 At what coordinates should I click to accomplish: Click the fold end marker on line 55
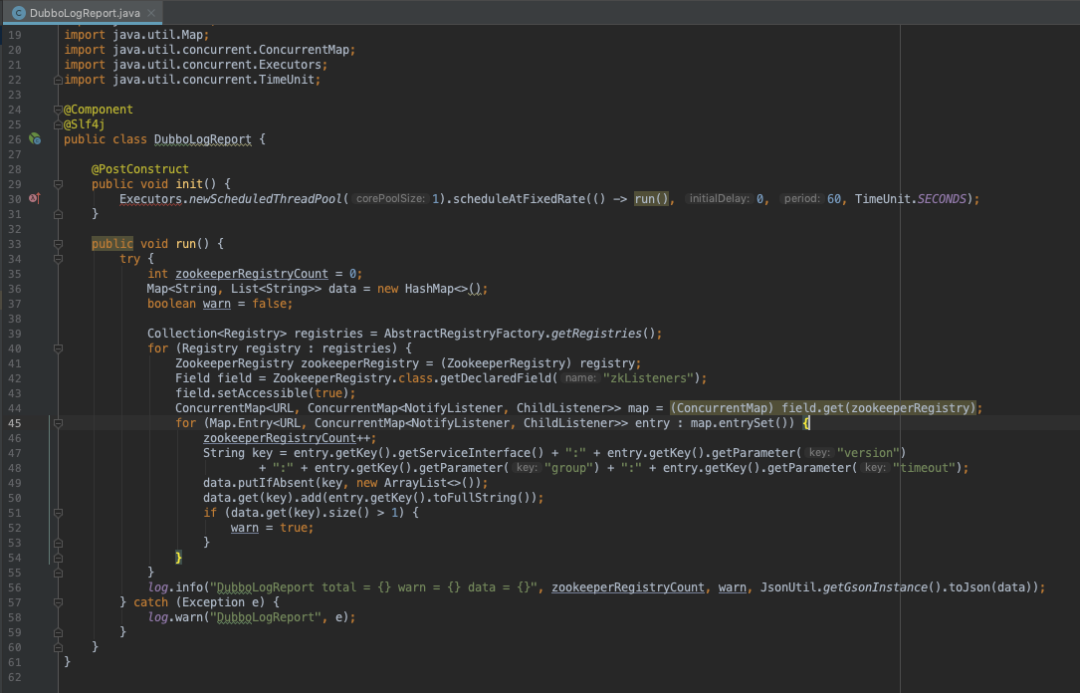coord(58,572)
